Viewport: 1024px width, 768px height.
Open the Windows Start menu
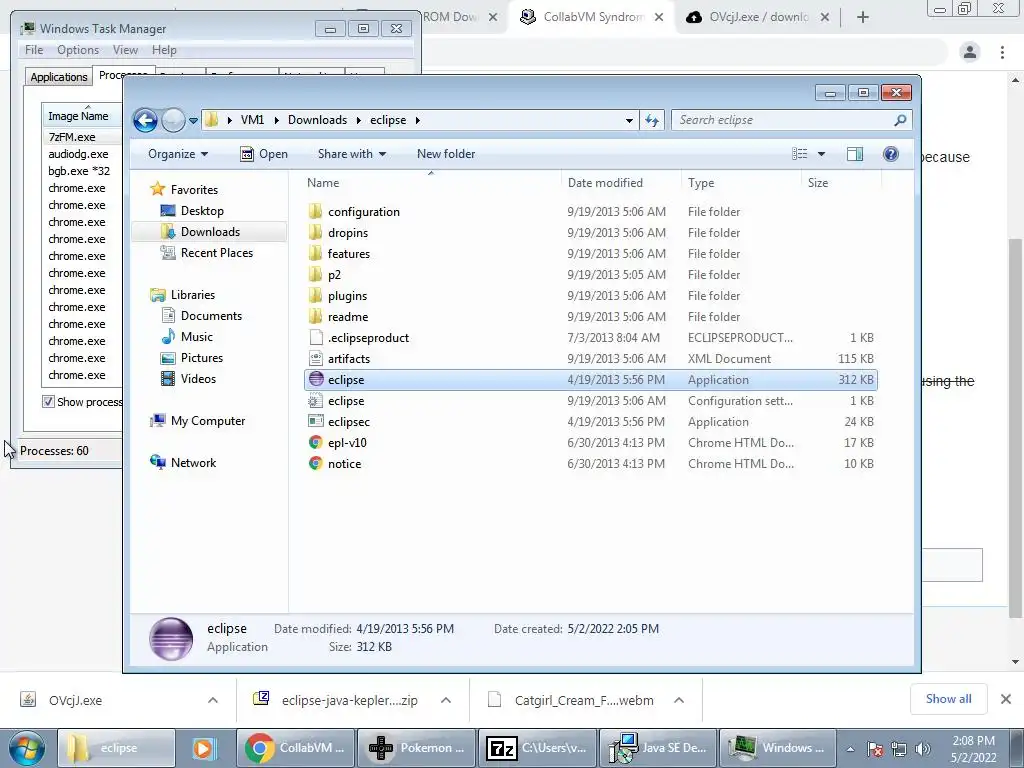(26, 748)
